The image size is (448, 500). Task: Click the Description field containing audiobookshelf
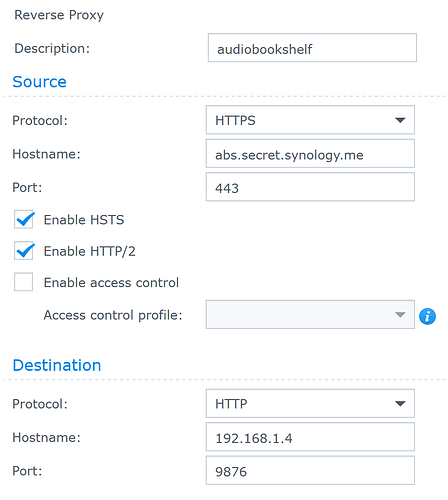312,48
